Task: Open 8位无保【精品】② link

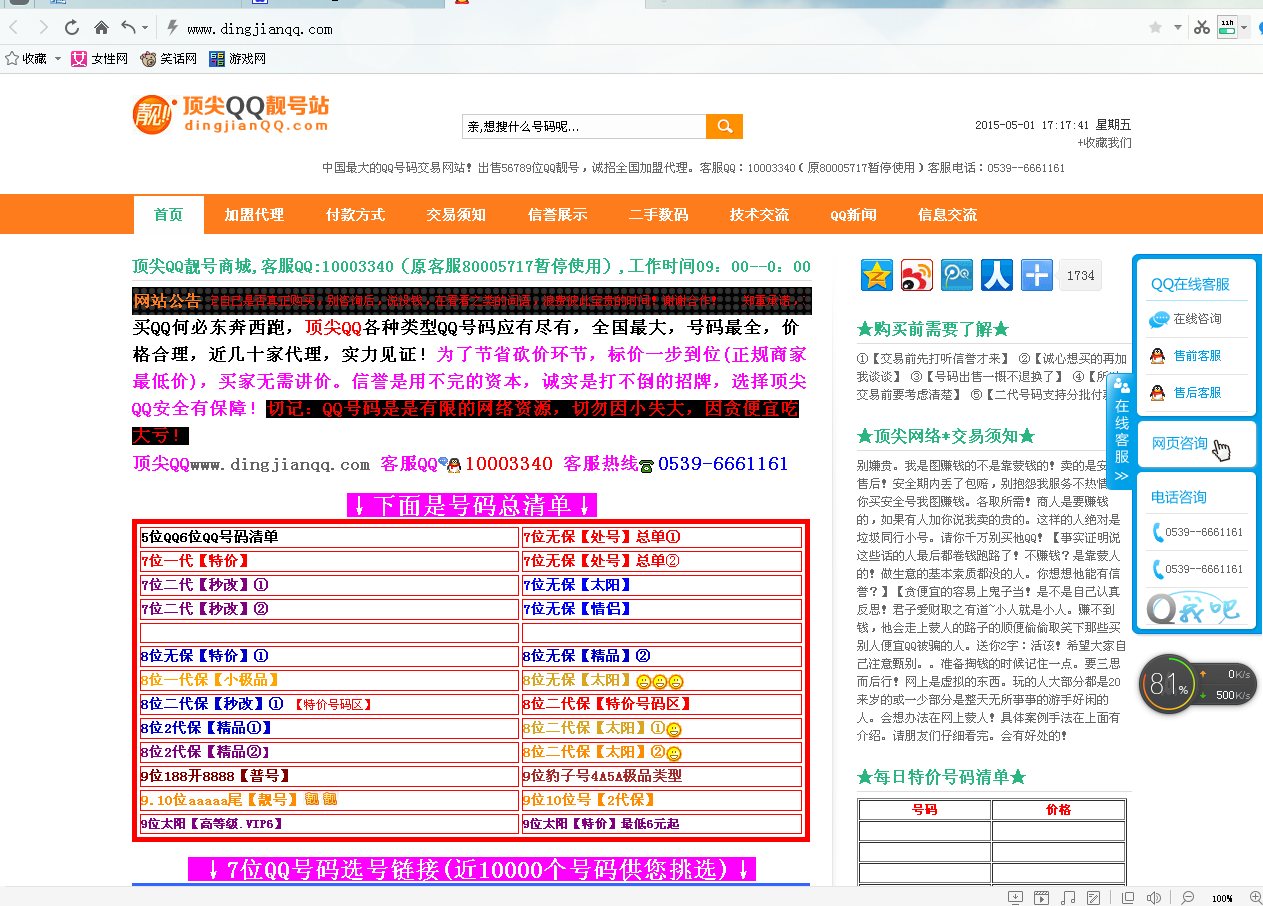Action: point(587,657)
